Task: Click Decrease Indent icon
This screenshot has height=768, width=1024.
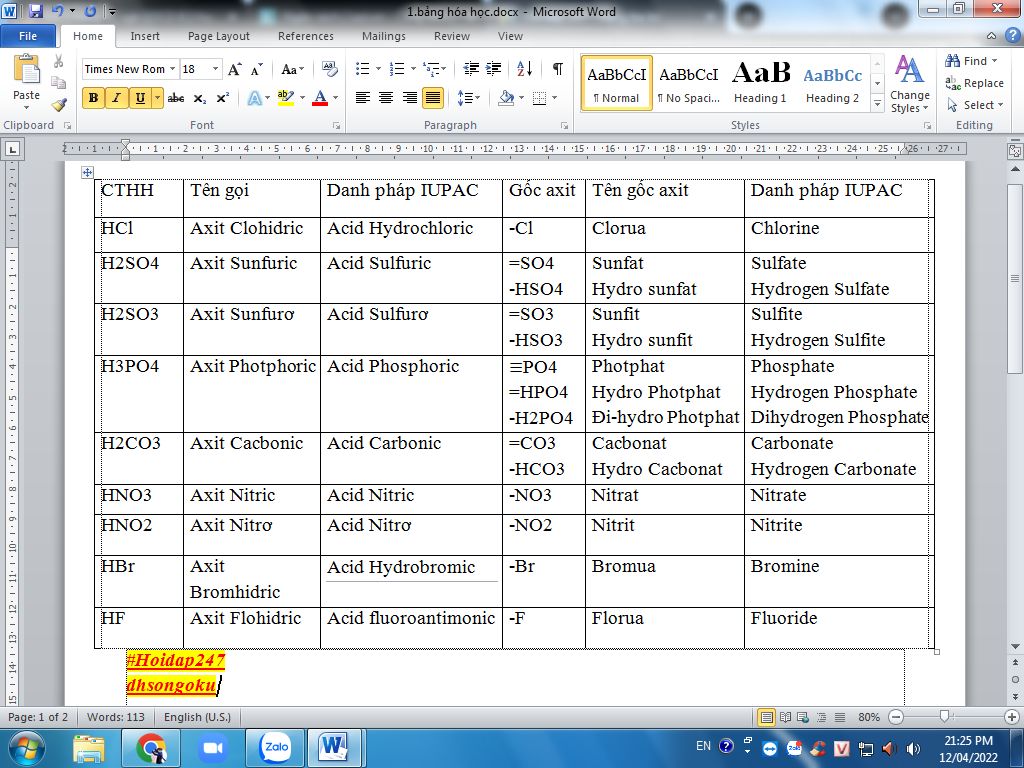Action: click(x=471, y=69)
